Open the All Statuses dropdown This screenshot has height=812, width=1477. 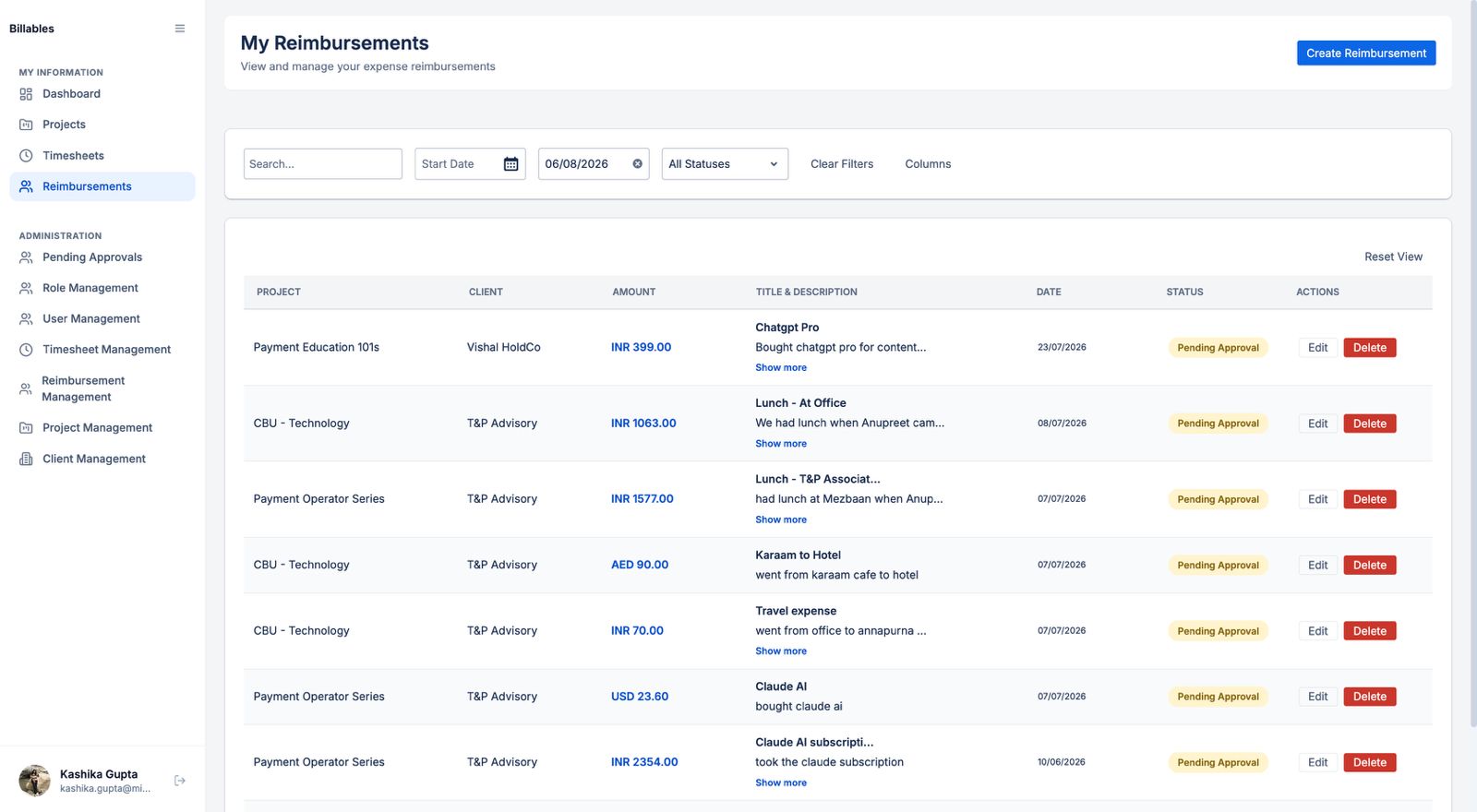[x=725, y=164]
